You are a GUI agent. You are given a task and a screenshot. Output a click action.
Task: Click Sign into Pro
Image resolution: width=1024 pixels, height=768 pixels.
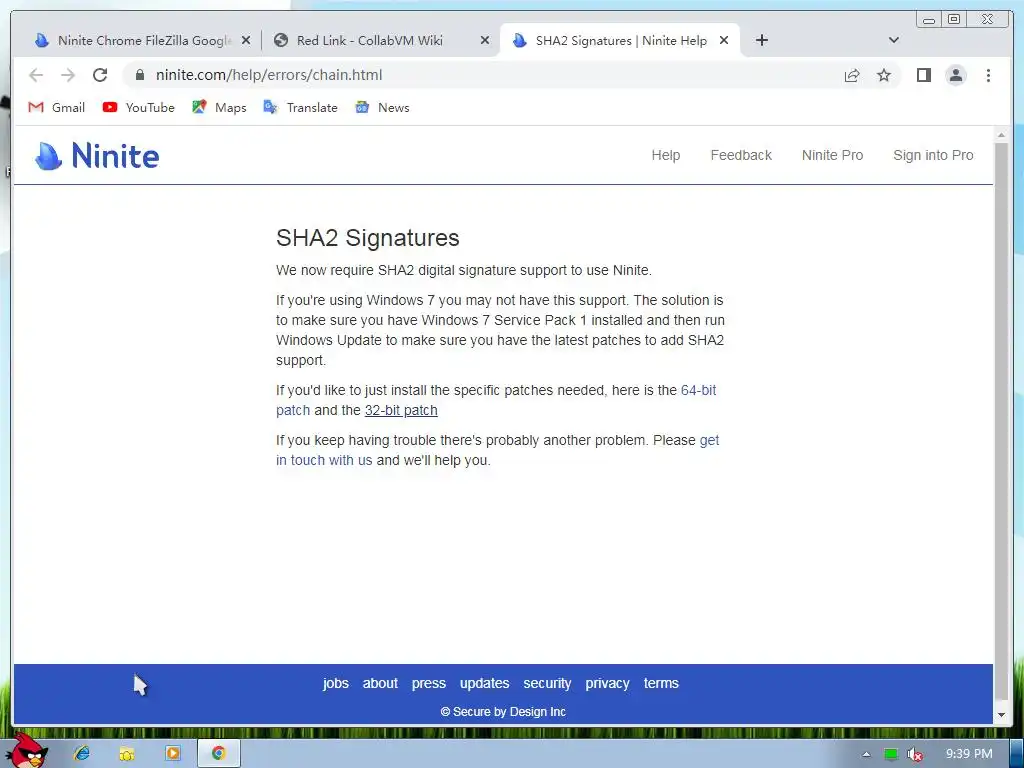click(933, 155)
